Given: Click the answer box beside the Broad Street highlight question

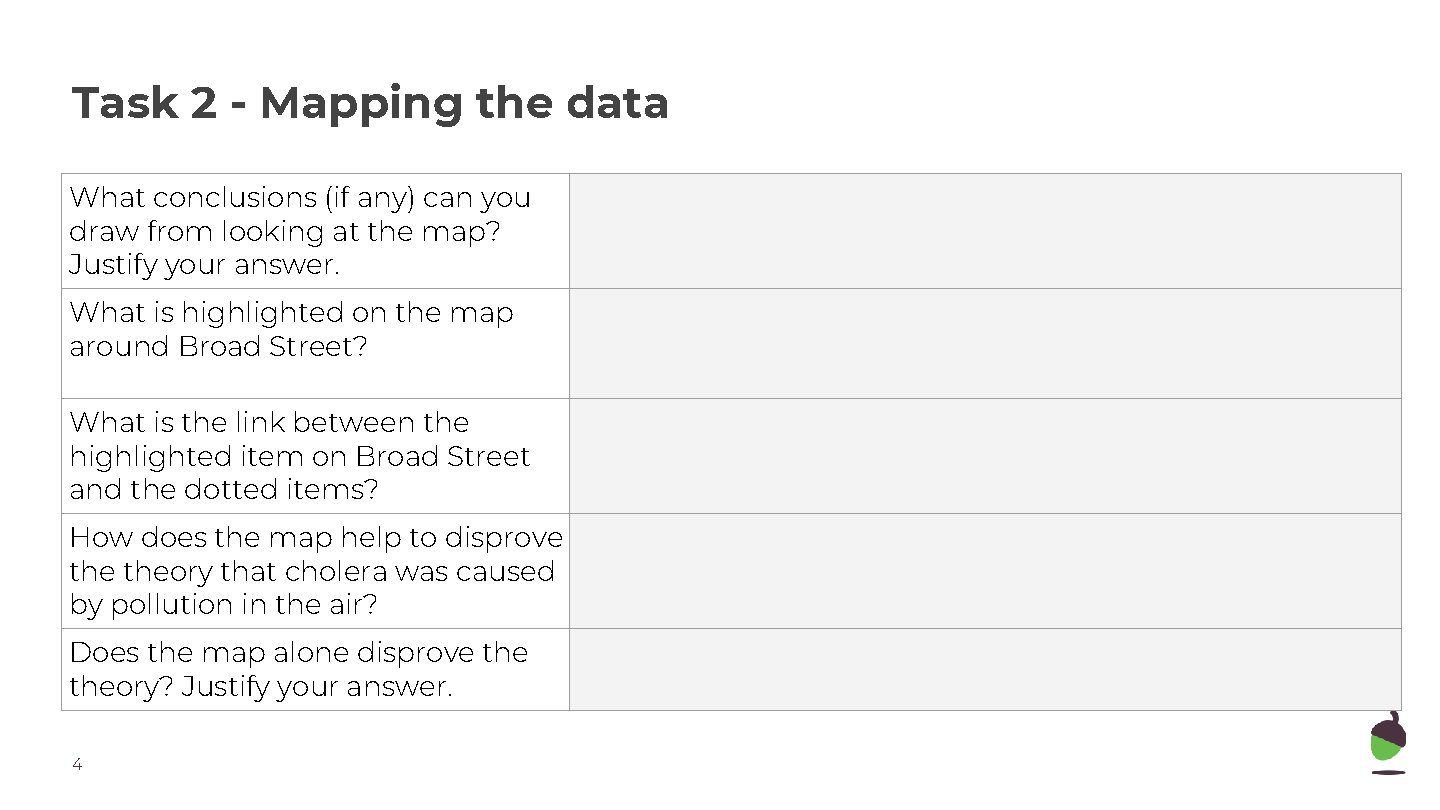Looking at the screenshot, I should [x=984, y=344].
